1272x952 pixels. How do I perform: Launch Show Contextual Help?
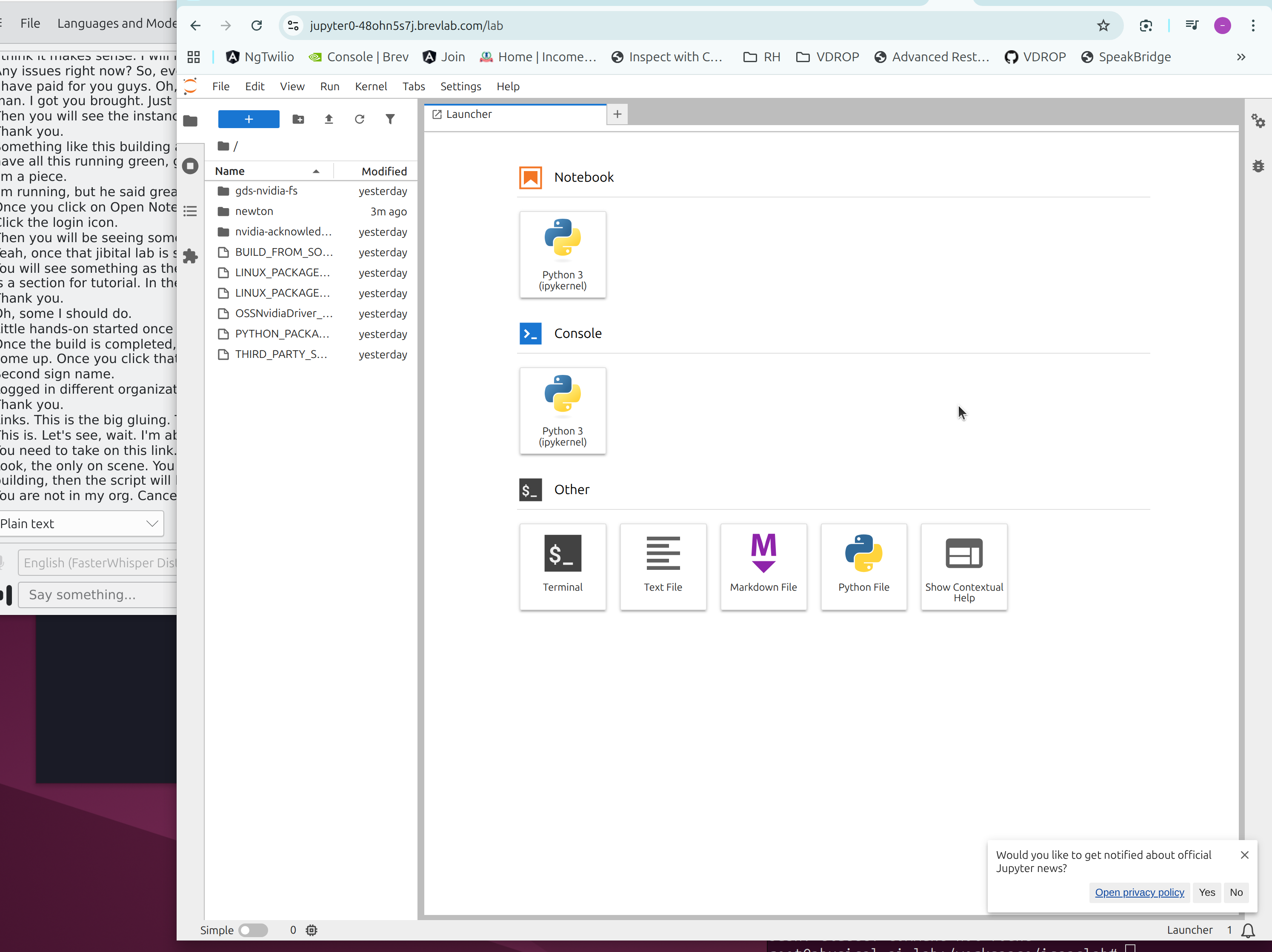click(x=964, y=566)
